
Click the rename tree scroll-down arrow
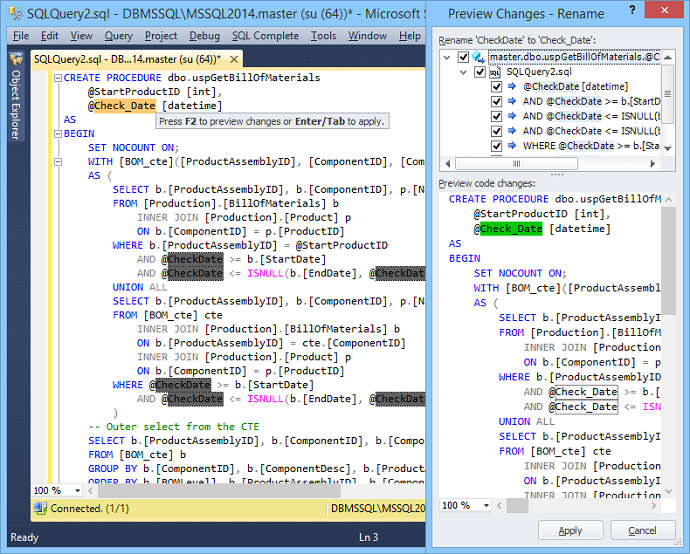point(668,148)
